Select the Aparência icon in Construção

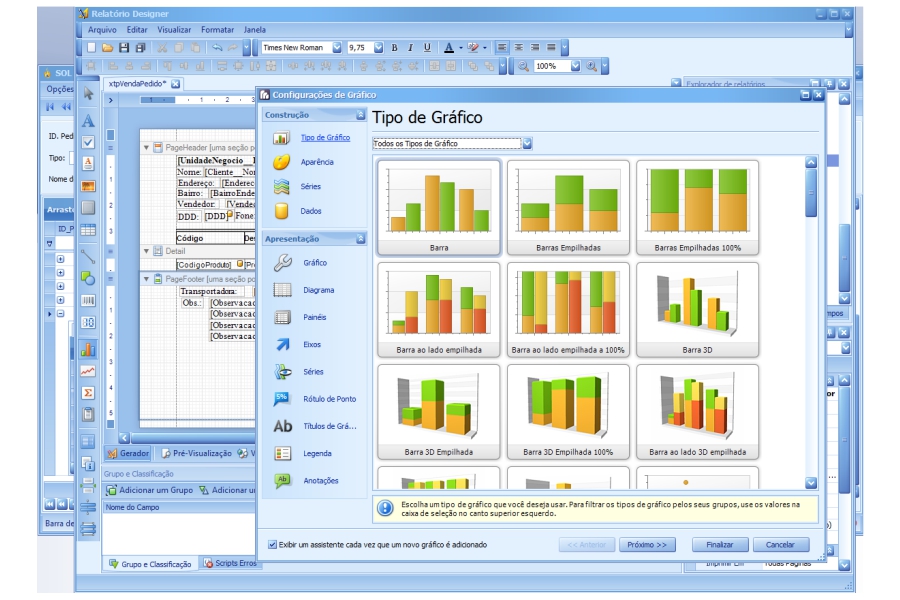[x=282, y=162]
